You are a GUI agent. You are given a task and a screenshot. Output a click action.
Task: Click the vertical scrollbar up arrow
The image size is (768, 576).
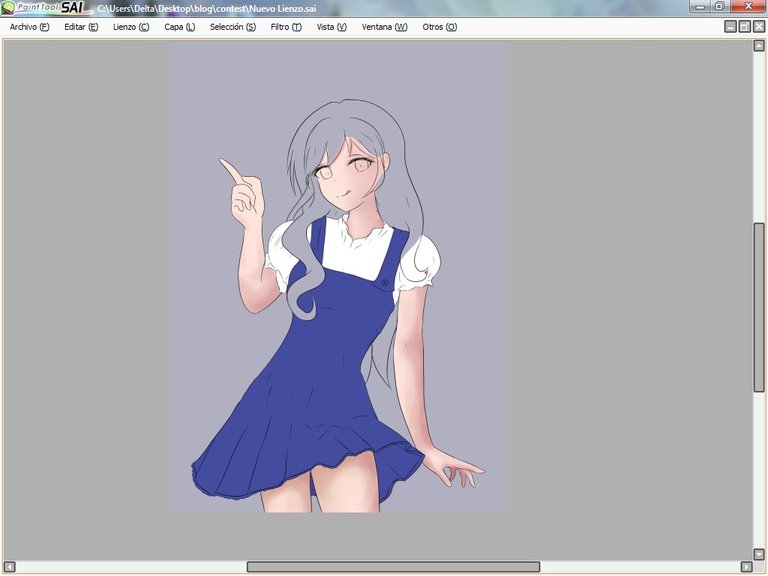(759, 46)
